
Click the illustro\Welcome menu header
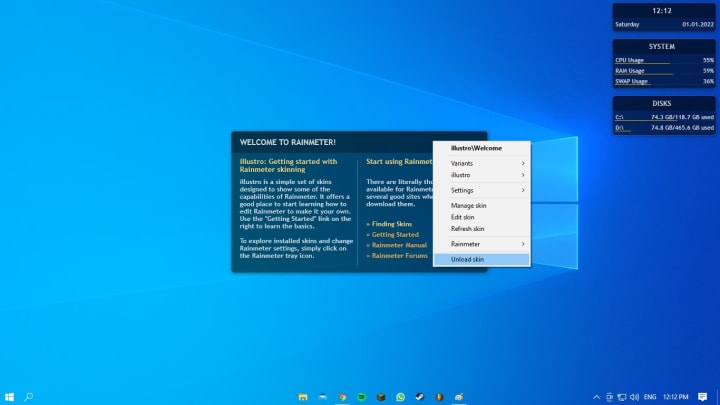[476, 148]
